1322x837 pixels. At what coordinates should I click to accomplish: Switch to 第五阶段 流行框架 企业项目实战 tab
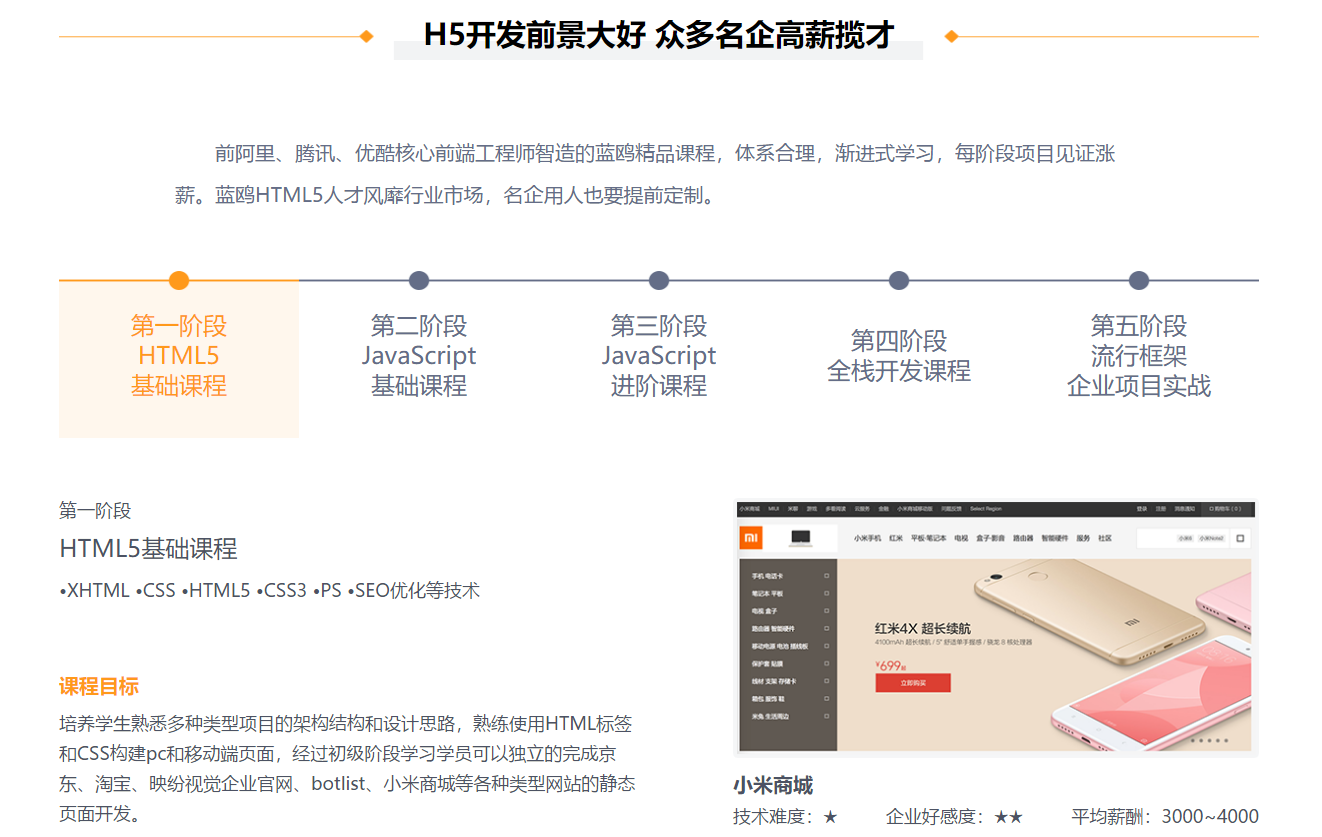click(1139, 358)
